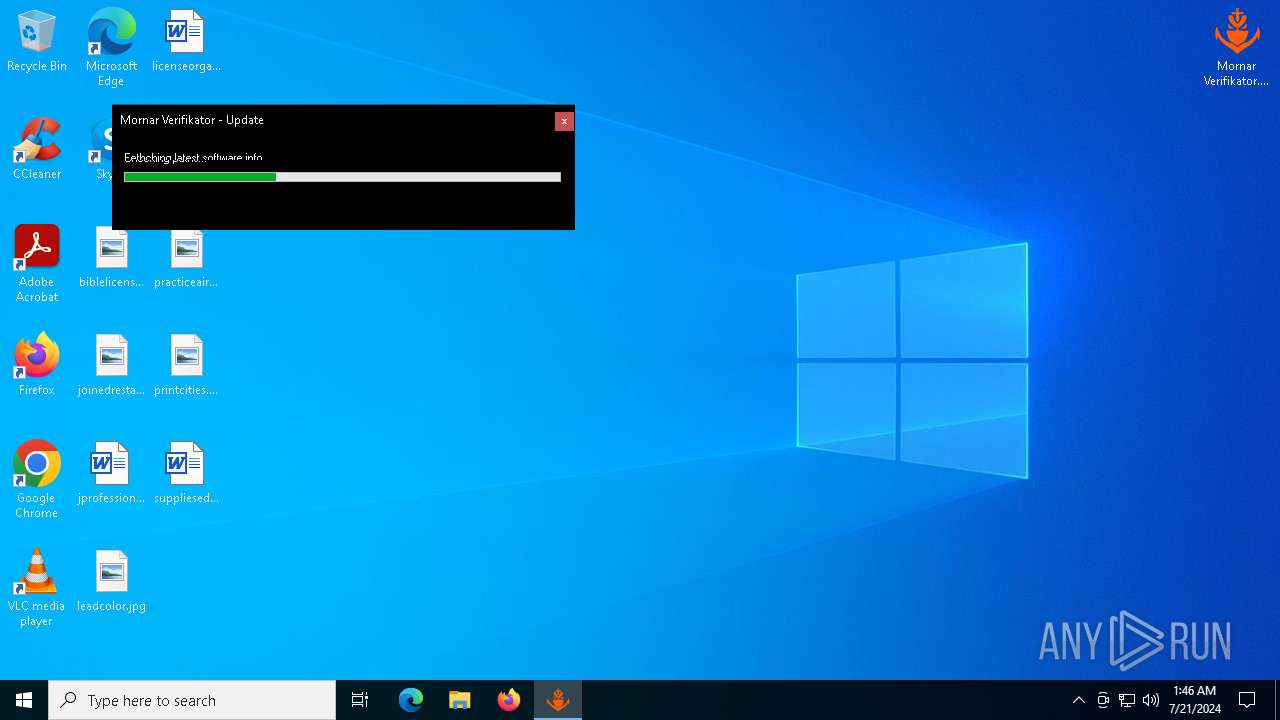The width and height of the screenshot is (1280, 720).
Task: Select the leadcolor.jpg file icon
Action: 111,581
